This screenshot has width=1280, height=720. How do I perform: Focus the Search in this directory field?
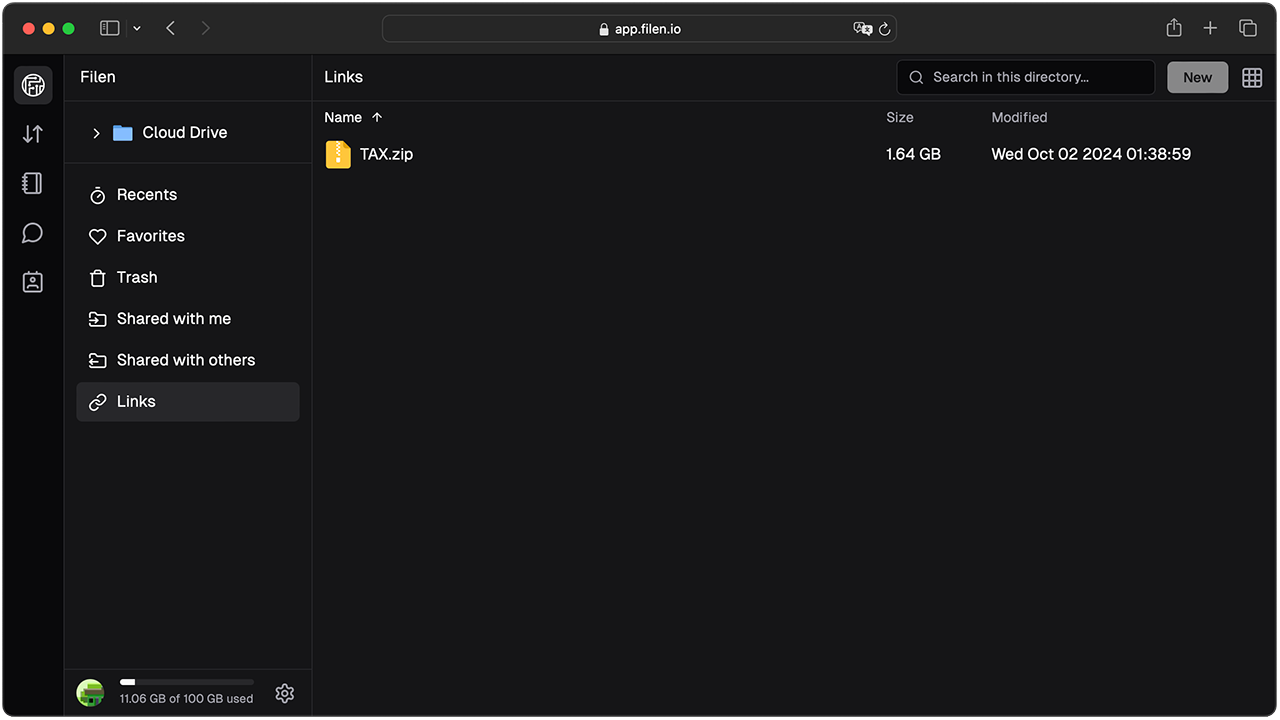pyautogui.click(x=1030, y=77)
